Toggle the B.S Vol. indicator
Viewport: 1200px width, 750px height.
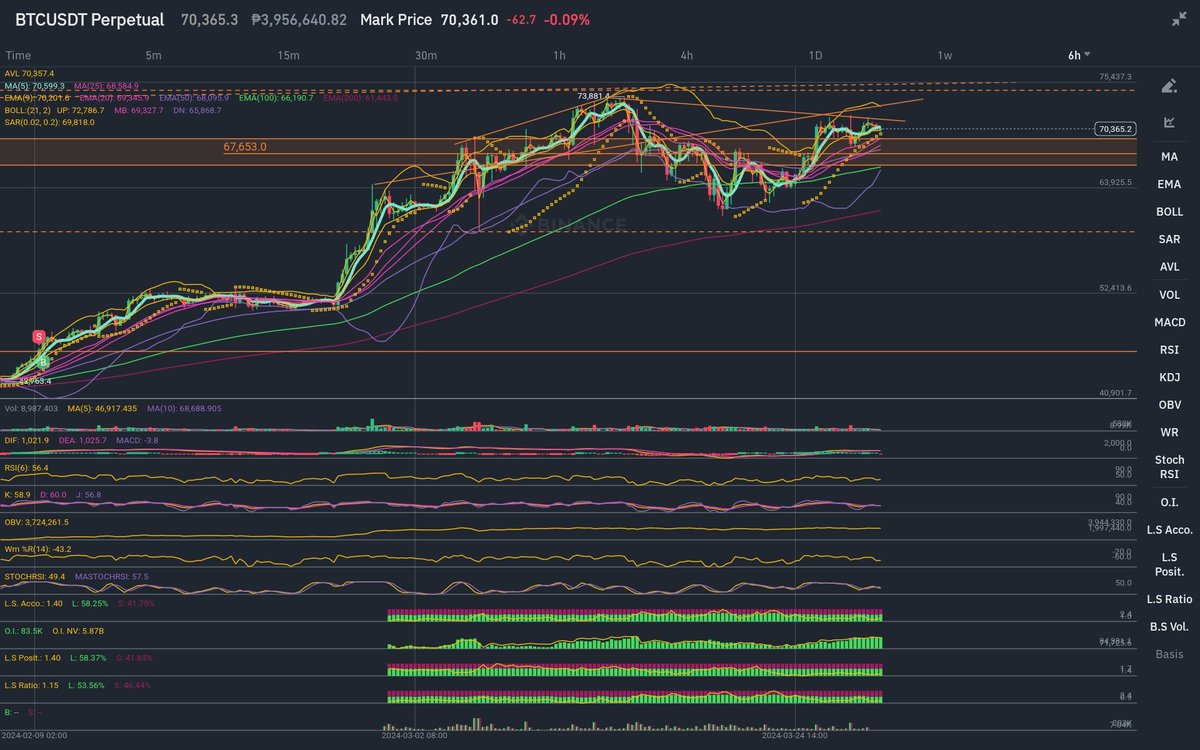1169,627
